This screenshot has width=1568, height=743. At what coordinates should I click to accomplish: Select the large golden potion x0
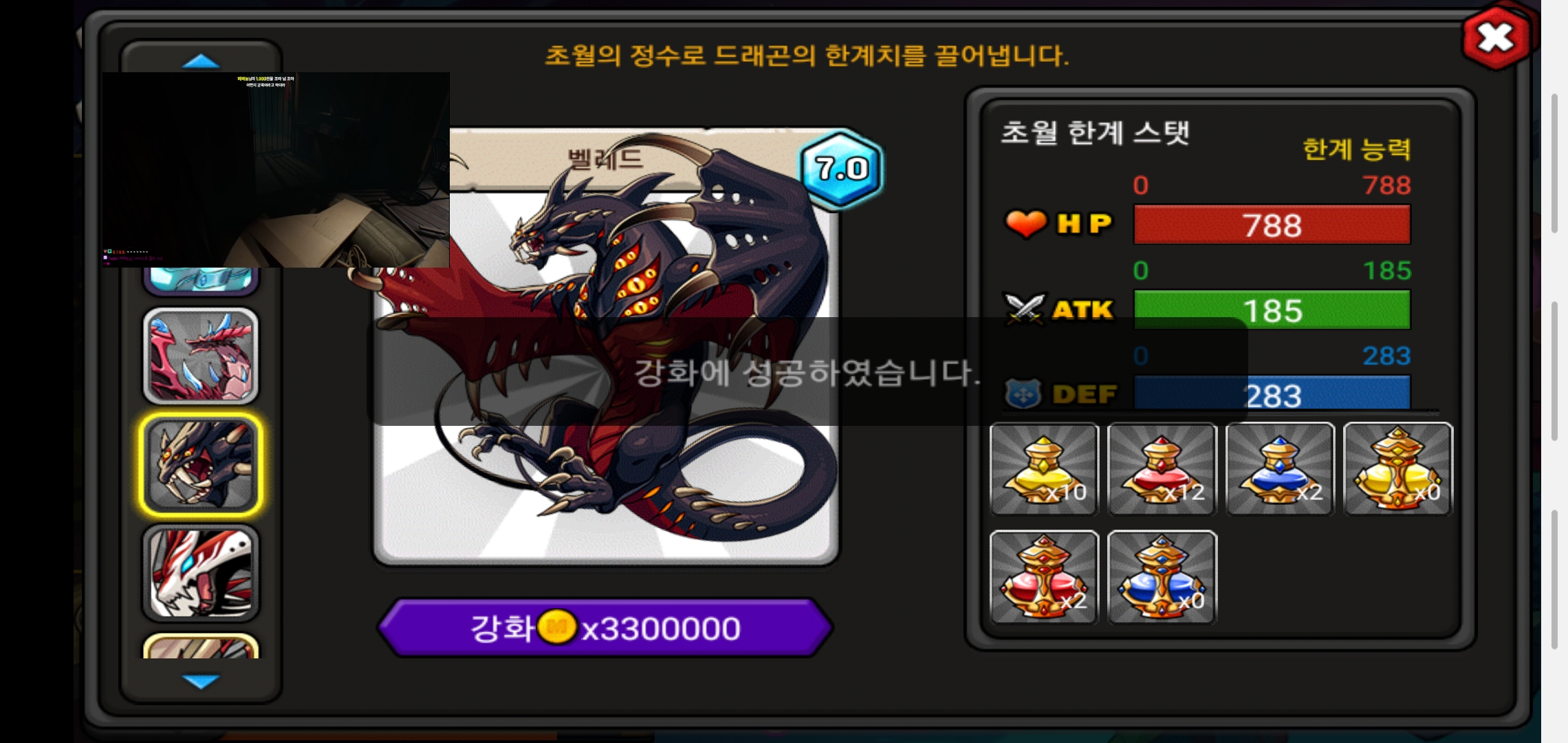[x=1398, y=469]
